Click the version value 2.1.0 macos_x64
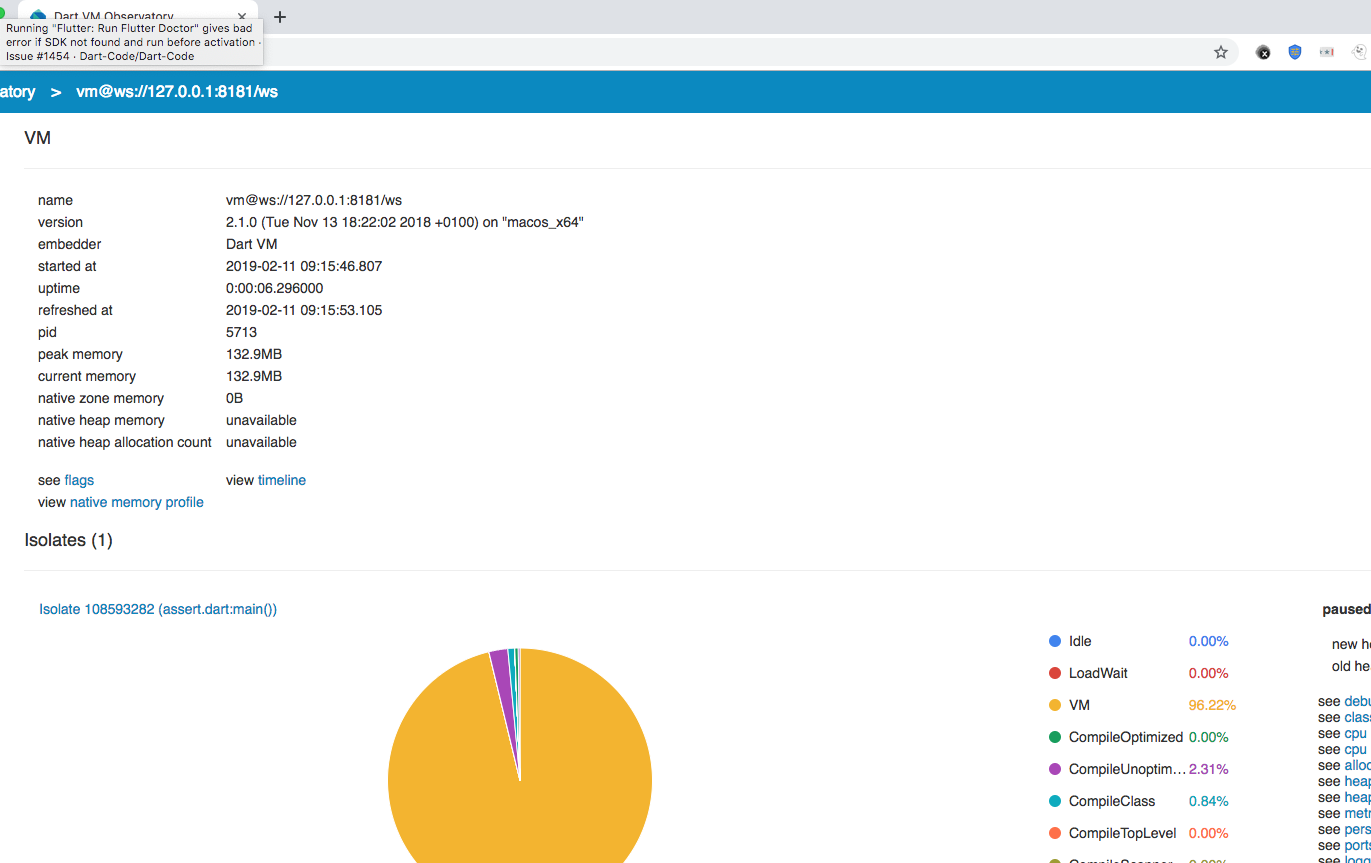1371x863 pixels. click(x=405, y=222)
